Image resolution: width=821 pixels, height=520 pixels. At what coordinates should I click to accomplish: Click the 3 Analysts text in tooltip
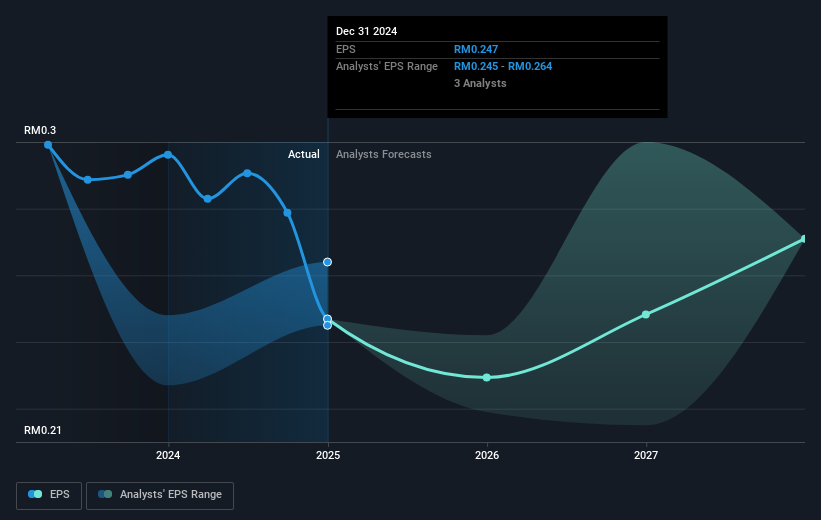click(480, 83)
